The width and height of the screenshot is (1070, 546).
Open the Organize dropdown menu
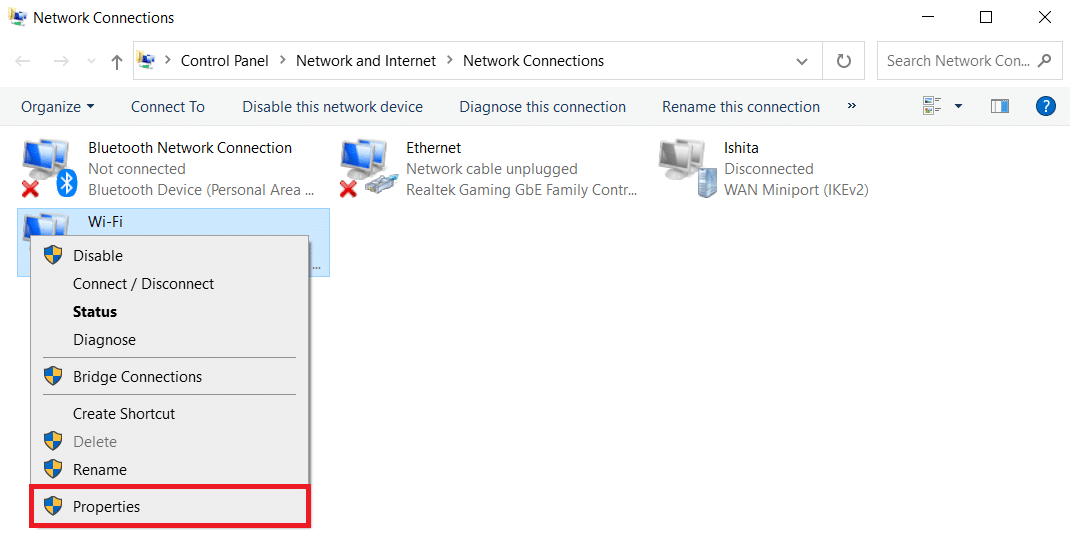(58, 107)
